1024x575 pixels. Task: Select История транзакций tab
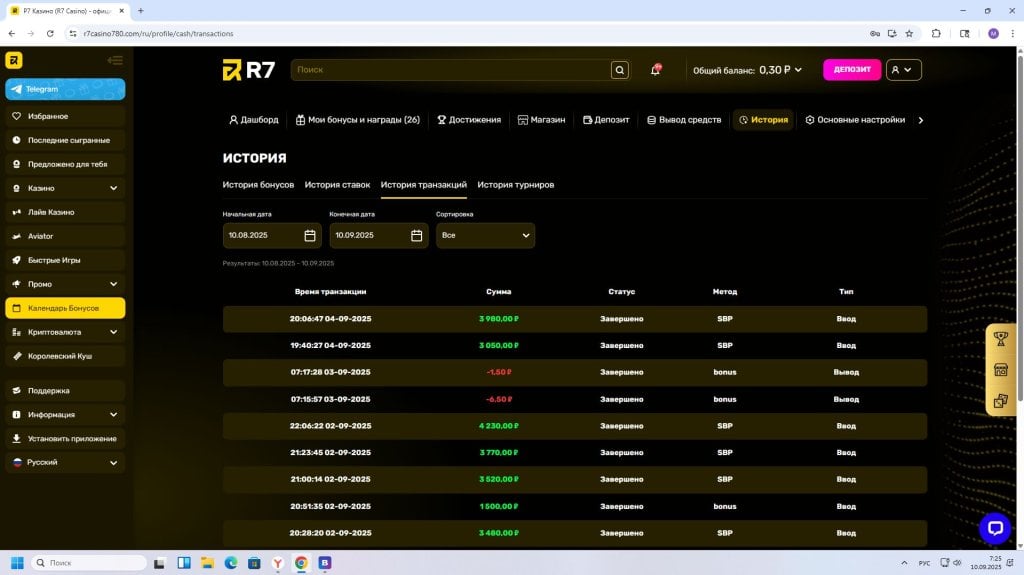coord(423,185)
